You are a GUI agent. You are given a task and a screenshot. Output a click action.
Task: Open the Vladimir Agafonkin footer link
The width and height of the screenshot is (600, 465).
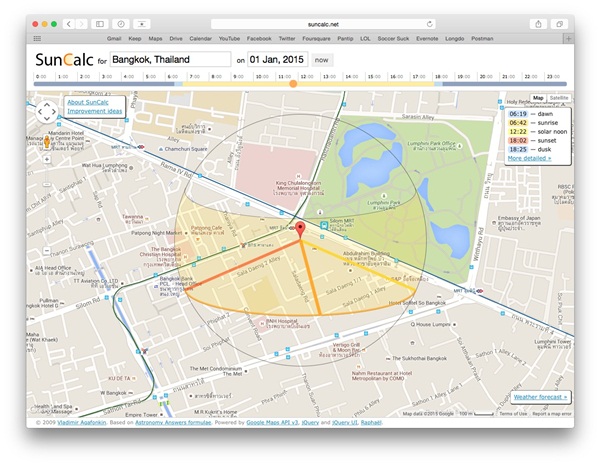82,423
